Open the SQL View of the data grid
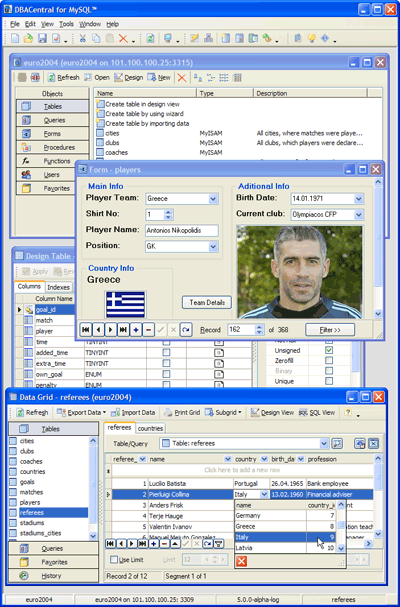This screenshot has height=607, width=400. (x=317, y=413)
